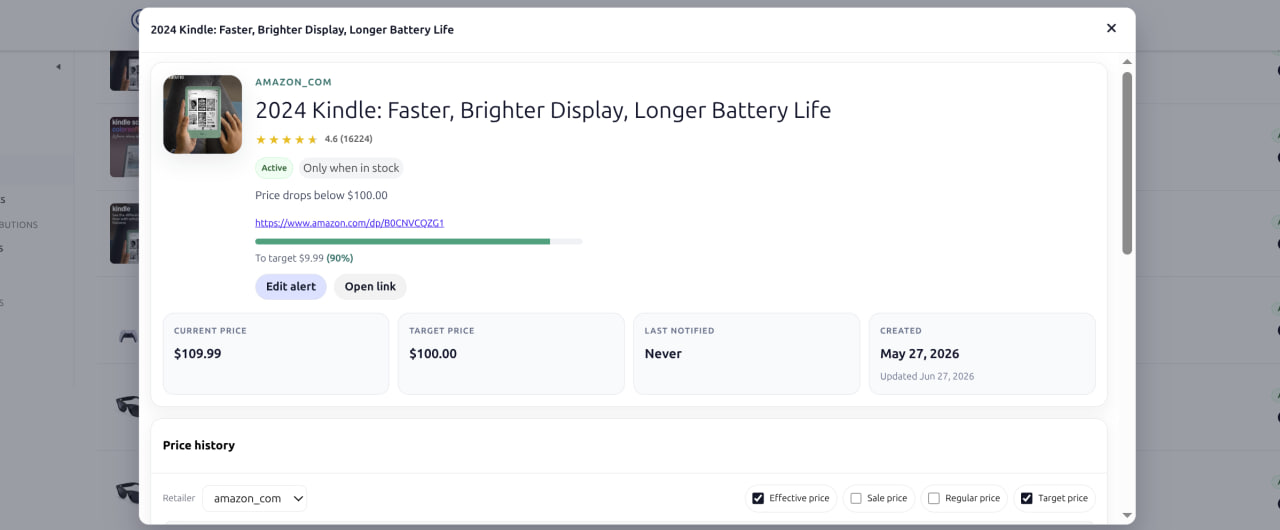Click the scrollbar up arrow
This screenshot has height=530, width=1280.
pyautogui.click(x=1127, y=62)
